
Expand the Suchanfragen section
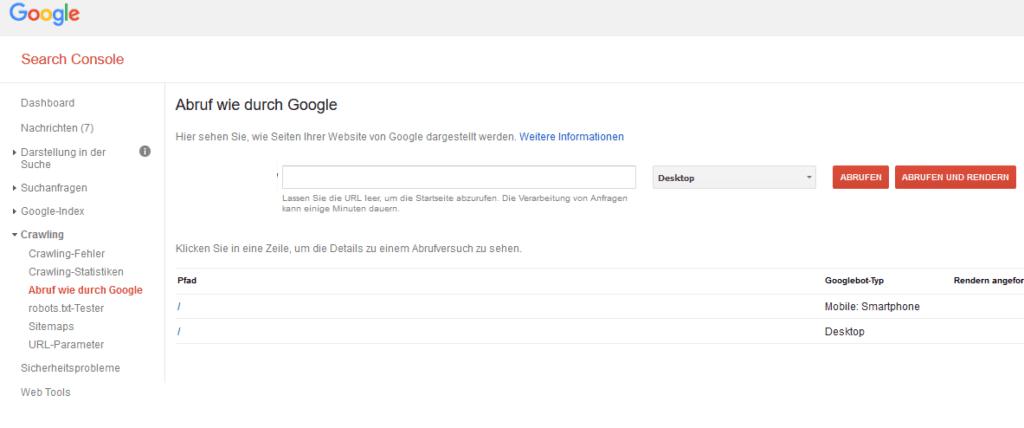[x=54, y=188]
